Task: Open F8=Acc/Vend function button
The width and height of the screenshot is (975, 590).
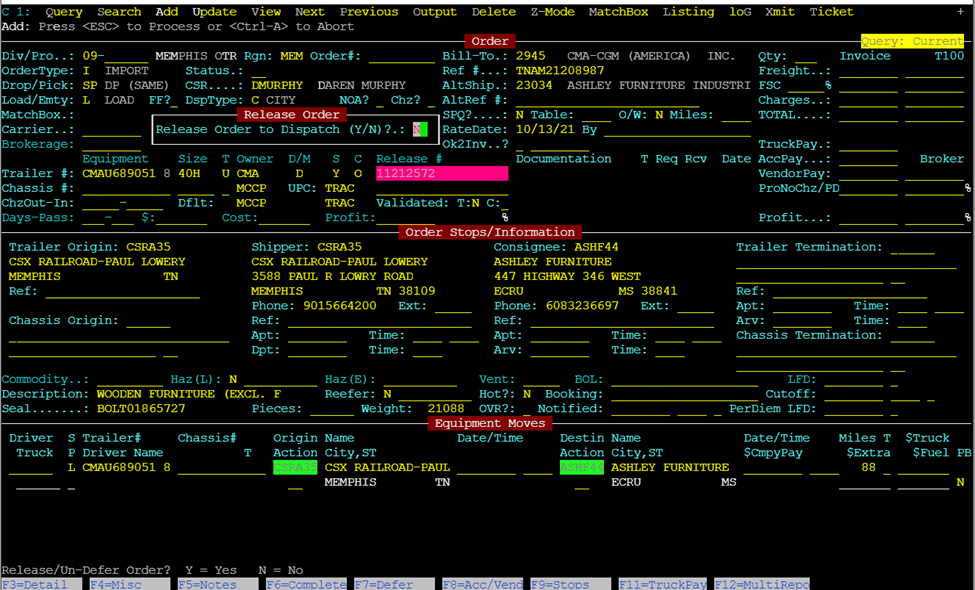Action: point(483,584)
